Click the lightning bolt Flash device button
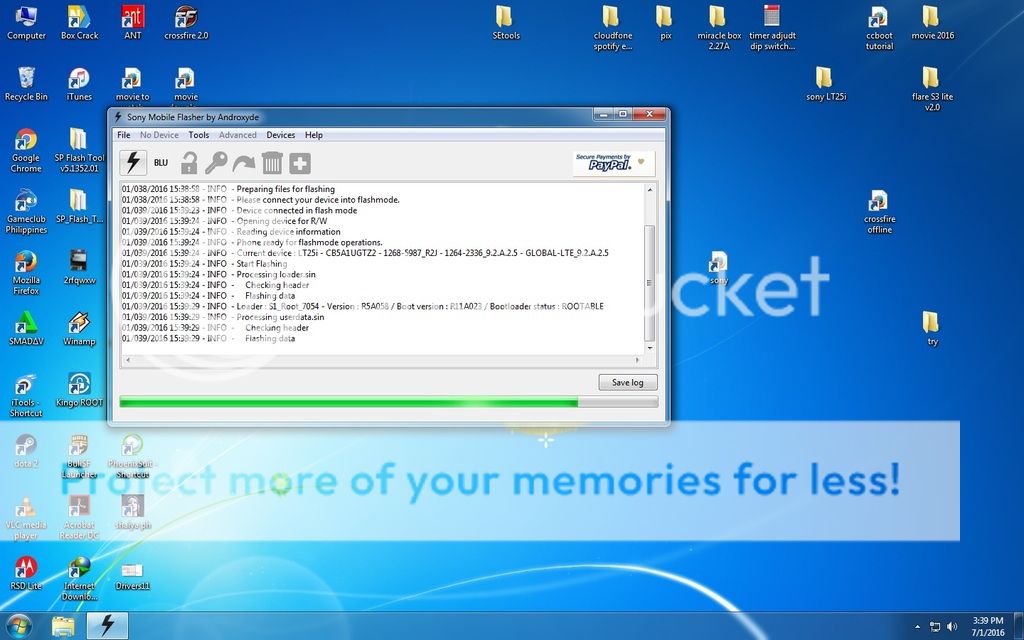This screenshot has width=1024, height=640. (x=132, y=163)
